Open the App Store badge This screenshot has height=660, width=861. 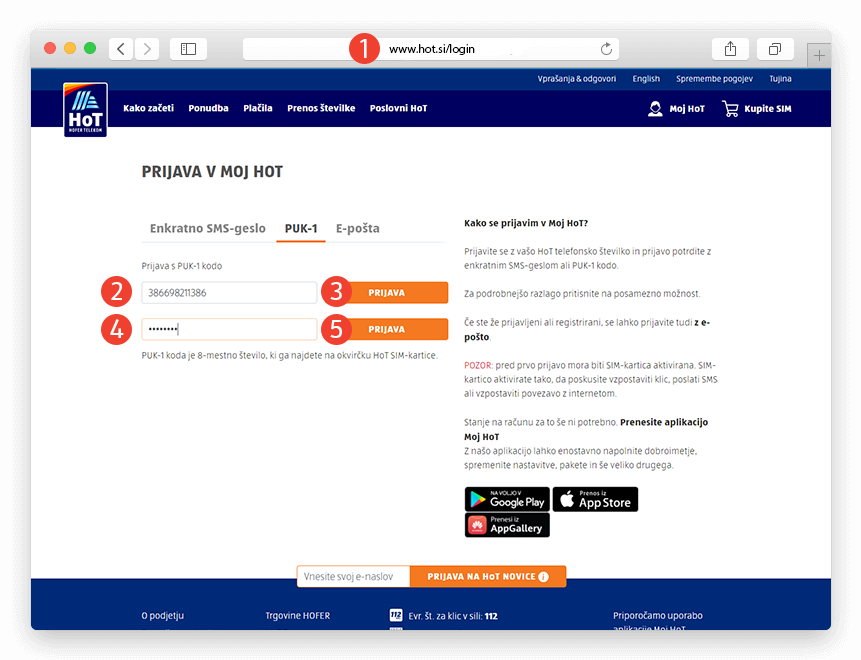(x=595, y=499)
